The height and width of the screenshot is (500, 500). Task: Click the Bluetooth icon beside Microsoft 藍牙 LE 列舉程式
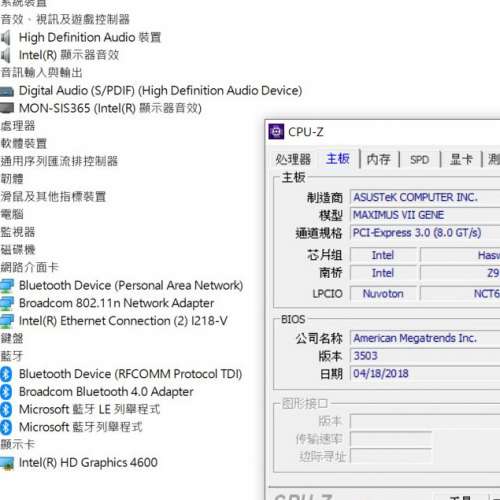[6, 409]
